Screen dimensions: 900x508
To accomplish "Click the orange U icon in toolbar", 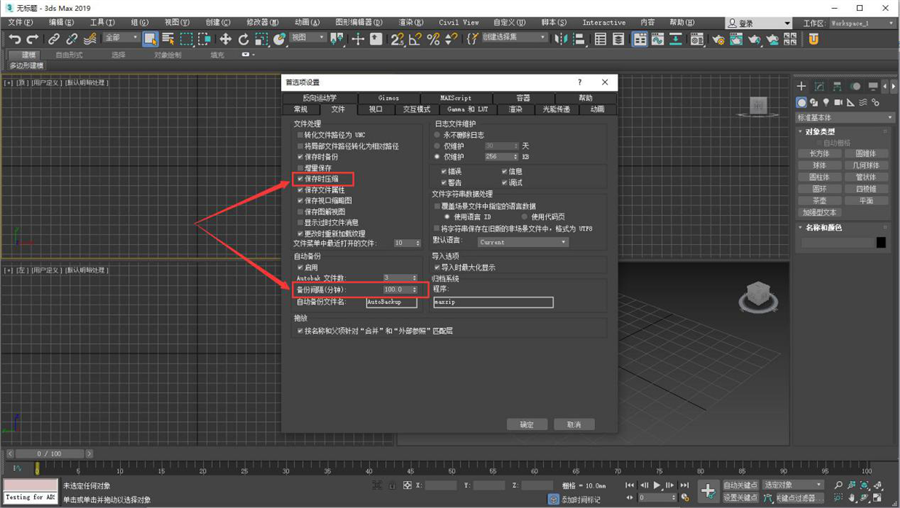I will (x=813, y=39).
